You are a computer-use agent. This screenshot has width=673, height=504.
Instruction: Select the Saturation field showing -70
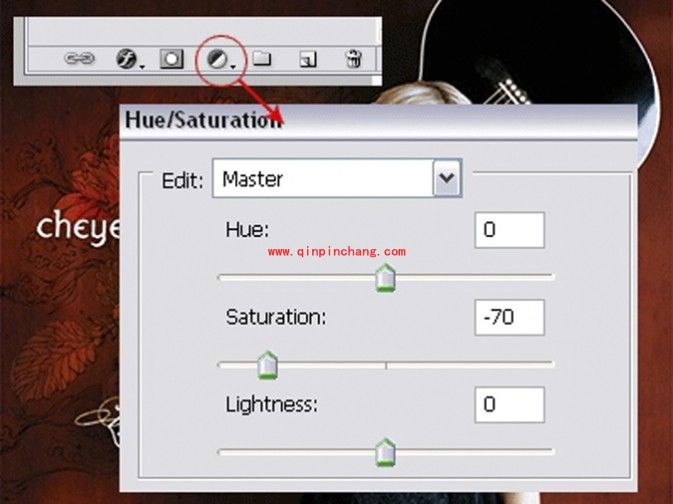[x=509, y=317]
